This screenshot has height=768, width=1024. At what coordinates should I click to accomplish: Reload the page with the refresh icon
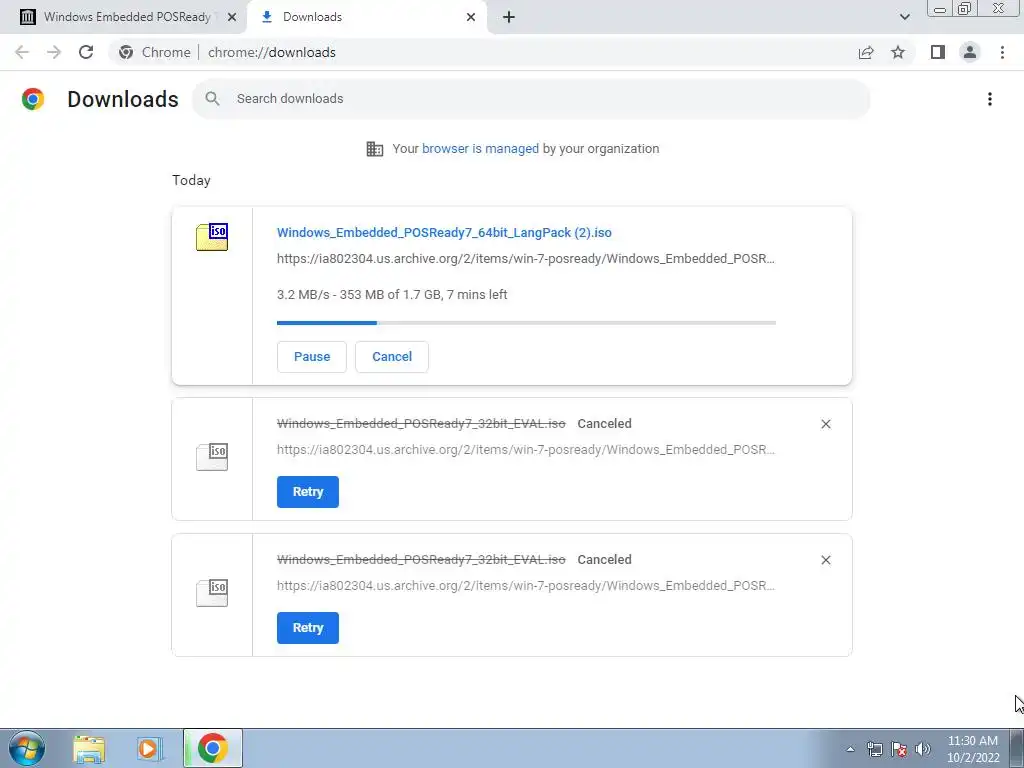[x=86, y=52]
